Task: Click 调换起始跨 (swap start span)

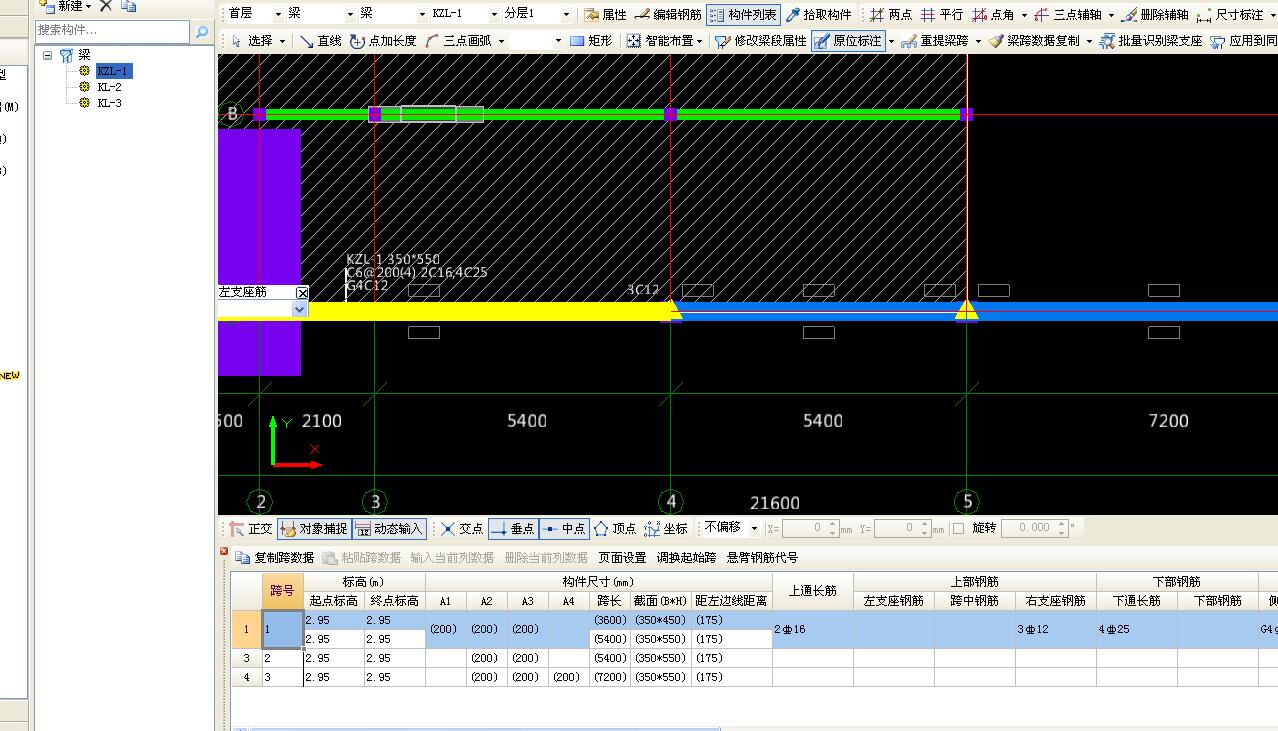Action: pos(686,558)
